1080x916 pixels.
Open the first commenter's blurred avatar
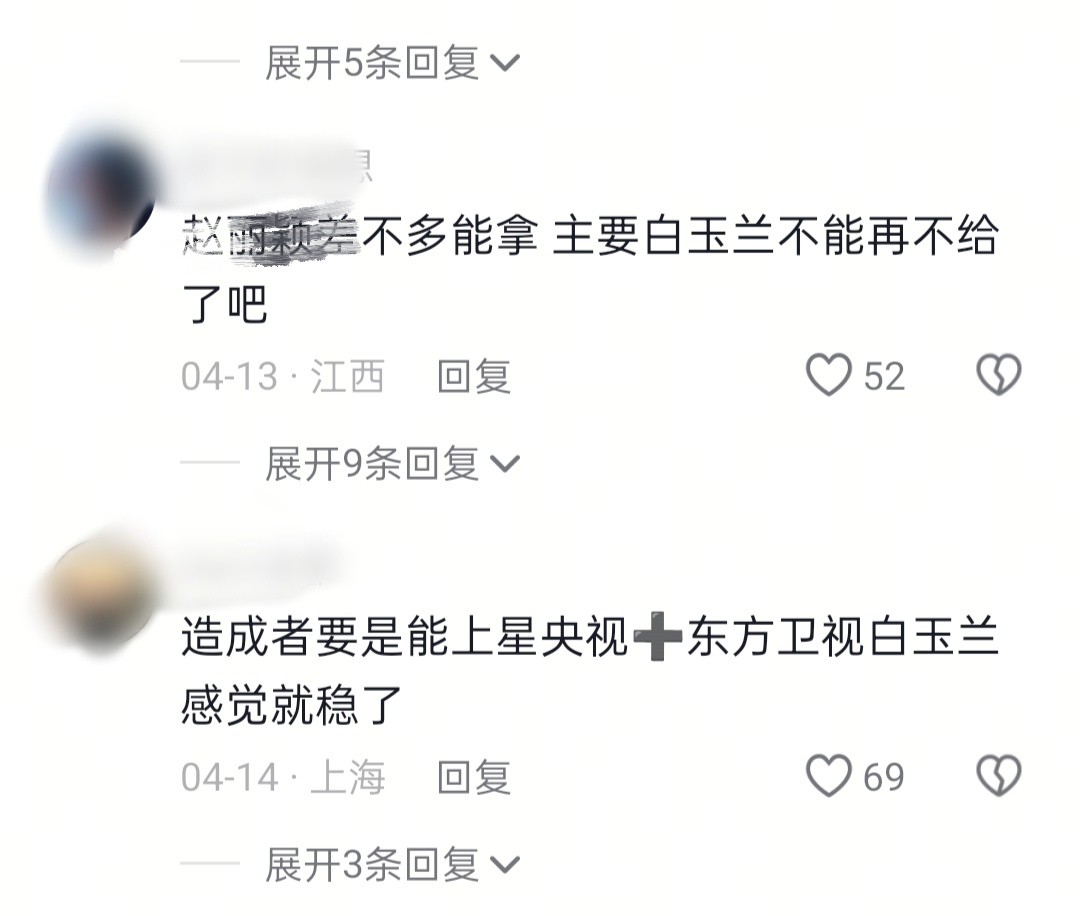pyautogui.click(x=100, y=193)
